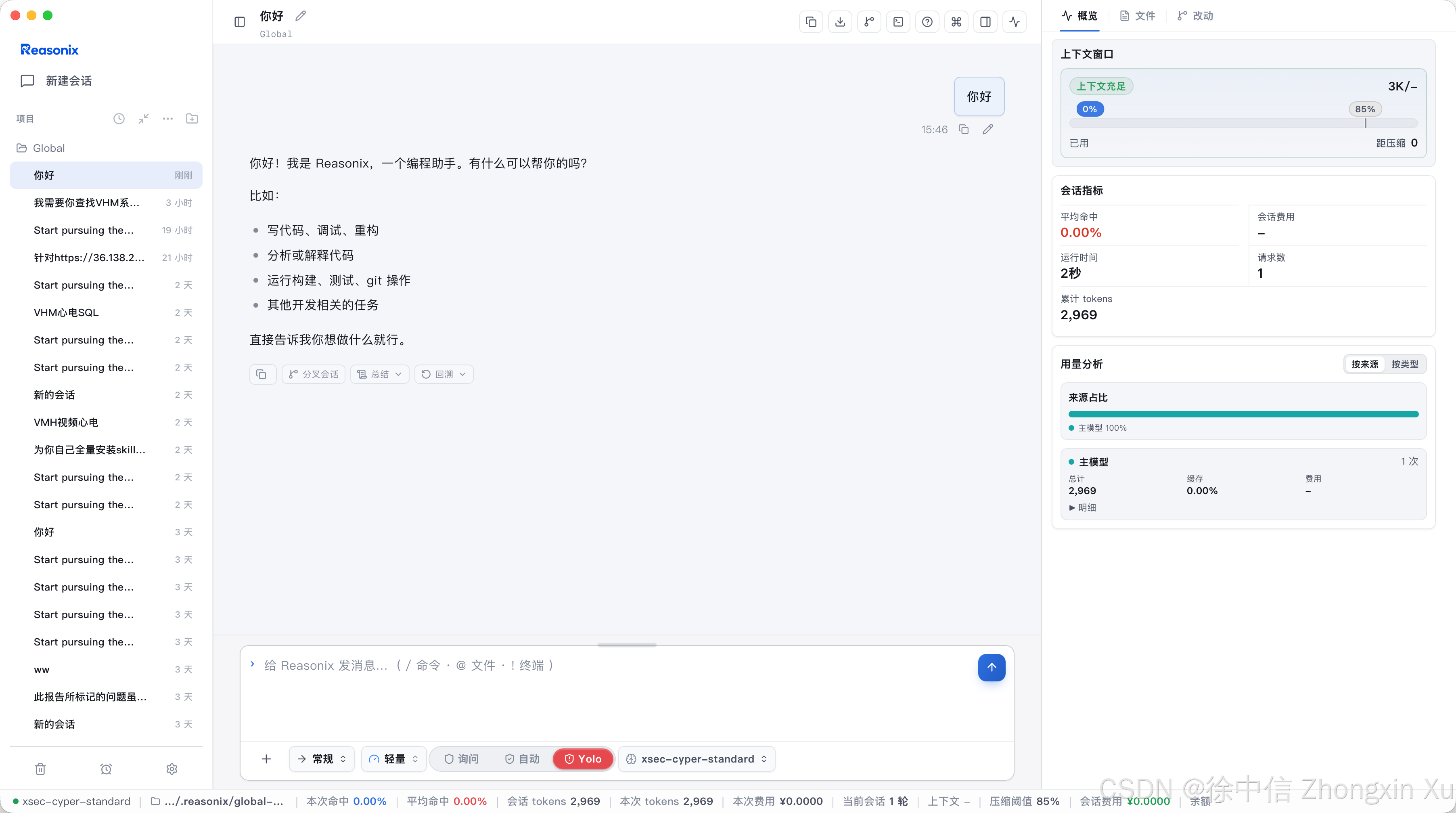Viewport: 1456px width, 813px height.
Task: Click the status bar model name xsec-cyper-standard
Action: pos(71,801)
